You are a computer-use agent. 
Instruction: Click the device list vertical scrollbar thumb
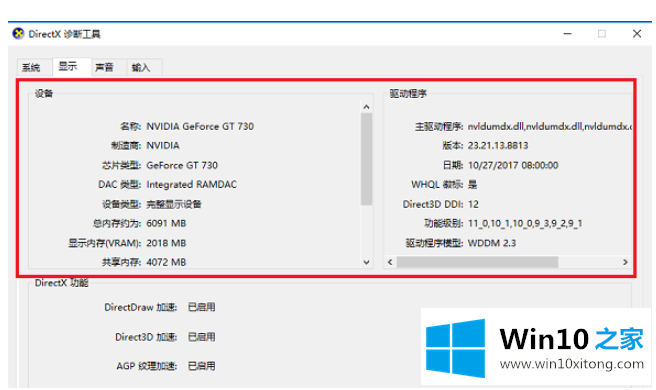pos(366,159)
